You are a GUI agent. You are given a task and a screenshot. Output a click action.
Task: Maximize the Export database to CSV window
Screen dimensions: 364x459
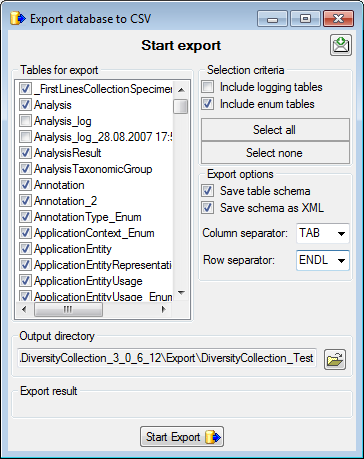pos(305,19)
